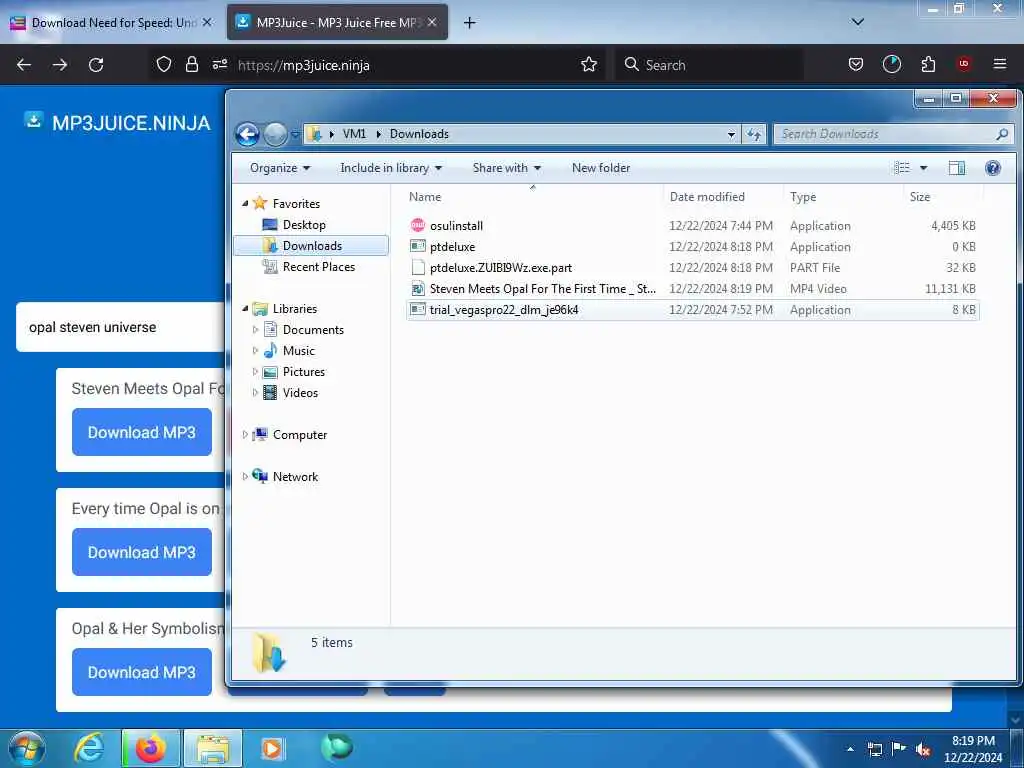Refresh the Downloads folder view
The height and width of the screenshot is (768, 1024).
coord(754,134)
